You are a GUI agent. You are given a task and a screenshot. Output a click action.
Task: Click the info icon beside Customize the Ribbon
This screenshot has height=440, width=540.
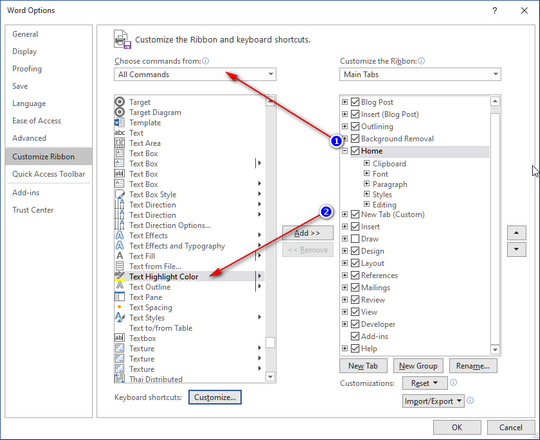pyautogui.click(x=421, y=61)
